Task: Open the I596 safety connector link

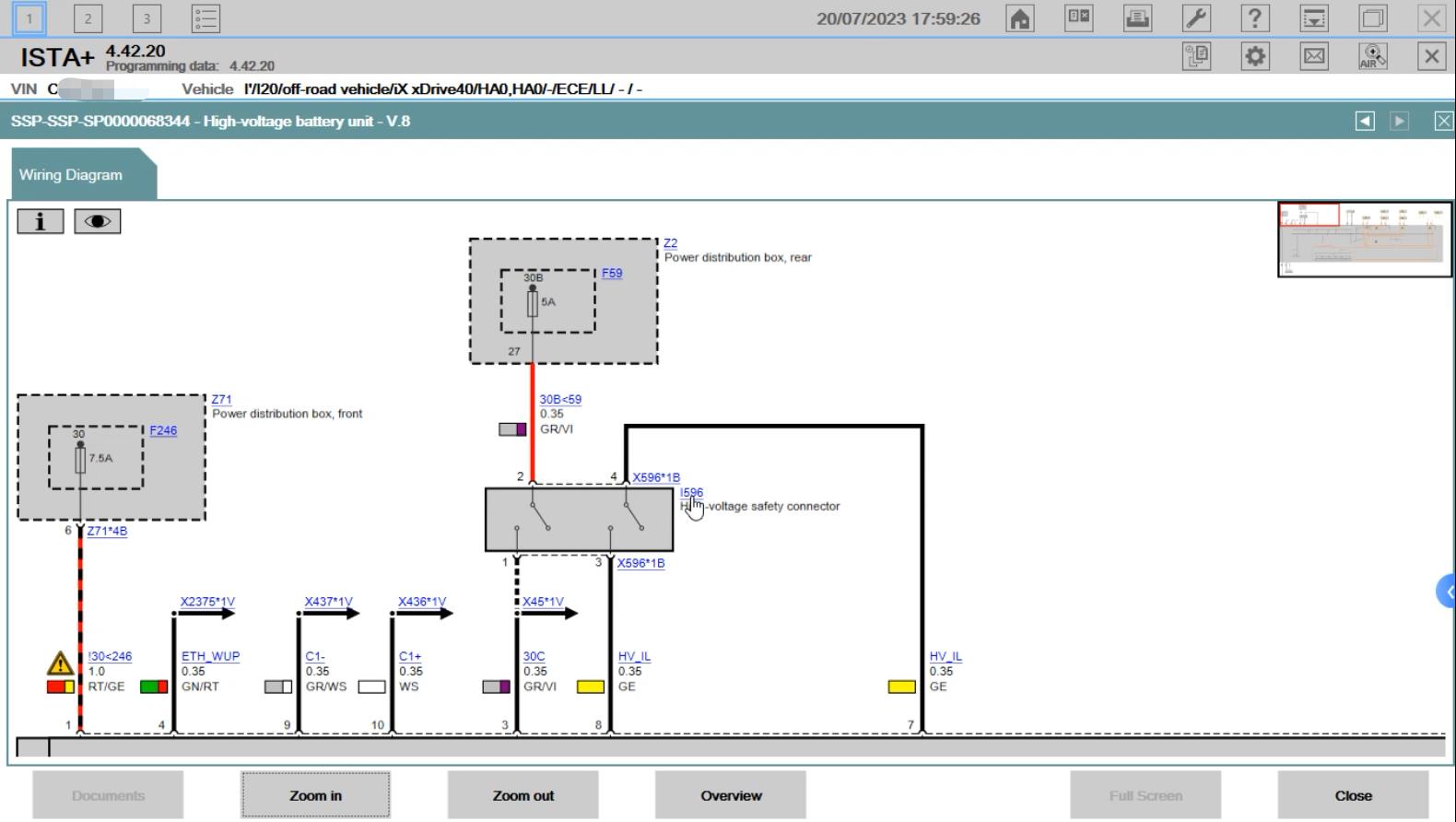Action: pyautogui.click(x=691, y=492)
